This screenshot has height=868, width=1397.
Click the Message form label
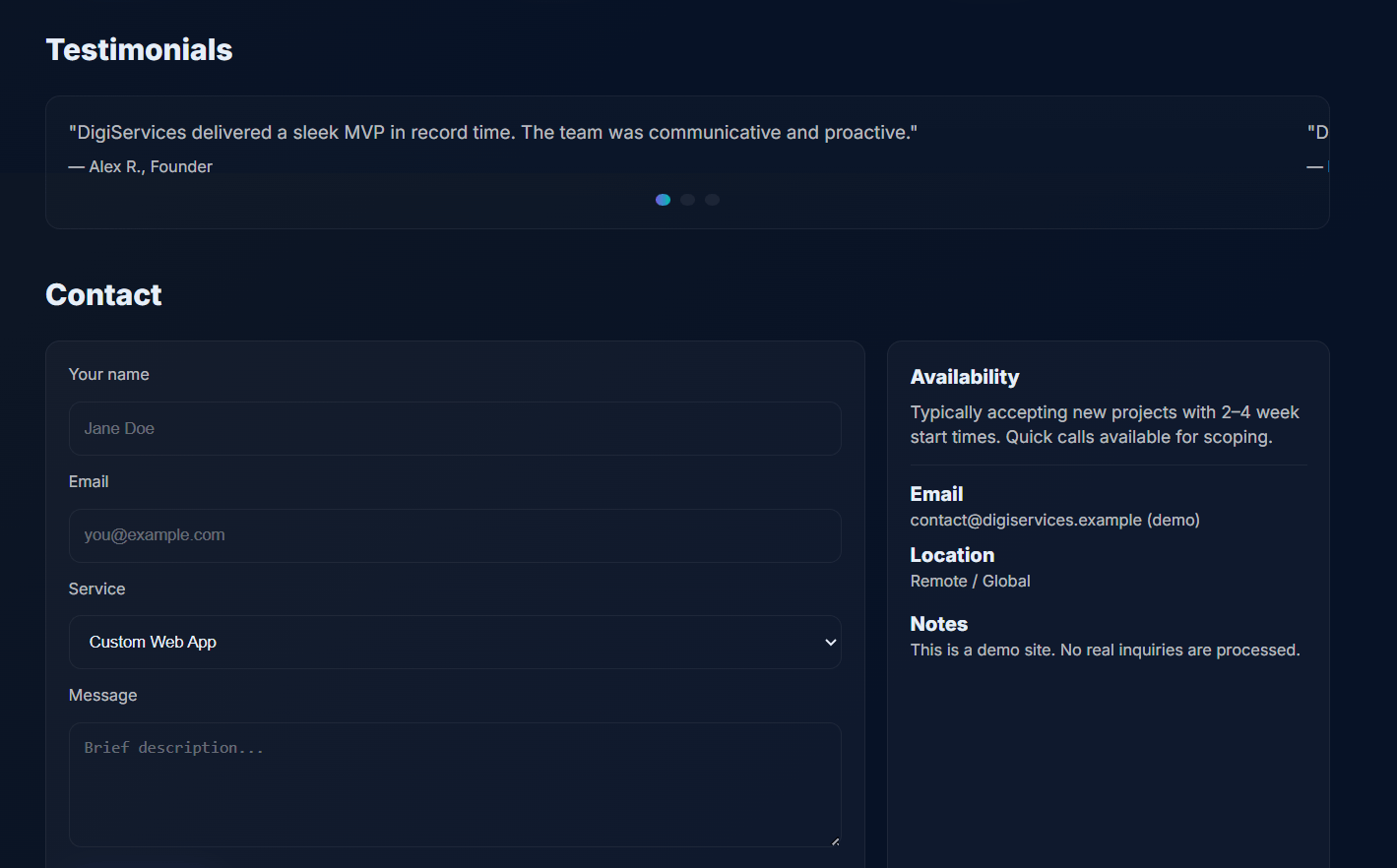[x=102, y=696]
